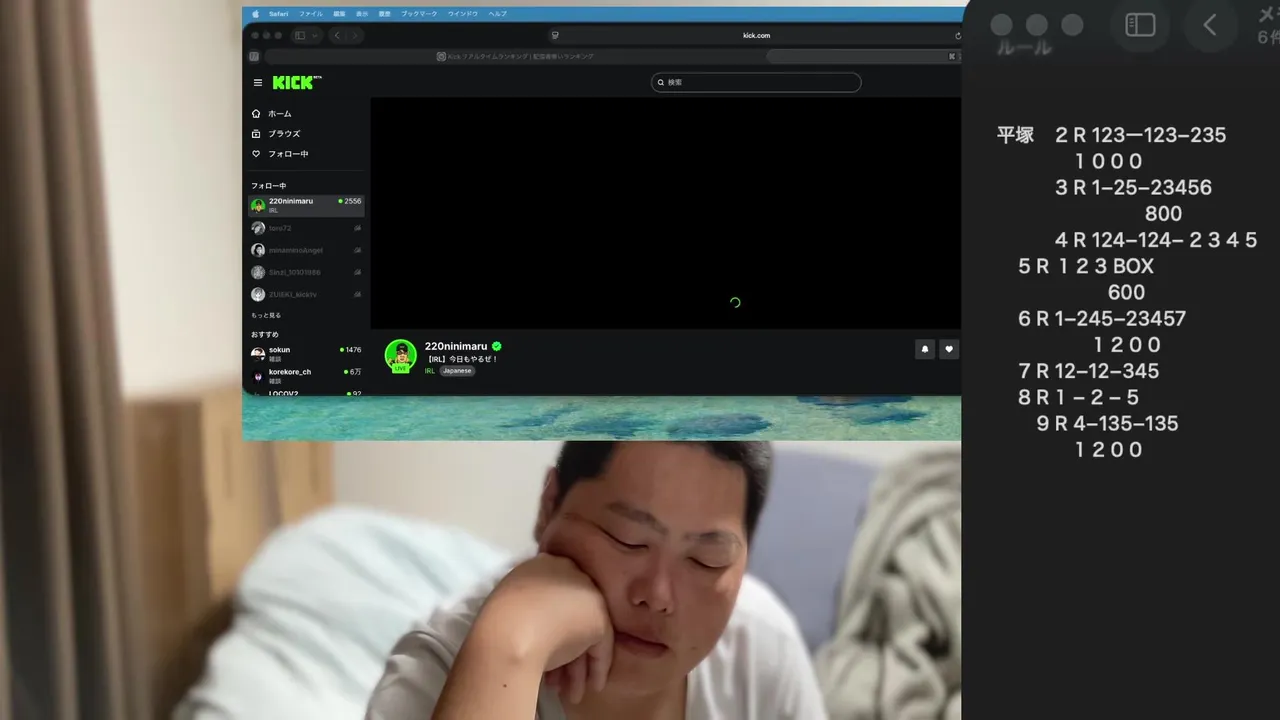Click the heart follow button under the player
Image resolution: width=1280 pixels, height=720 pixels.
tap(949, 349)
